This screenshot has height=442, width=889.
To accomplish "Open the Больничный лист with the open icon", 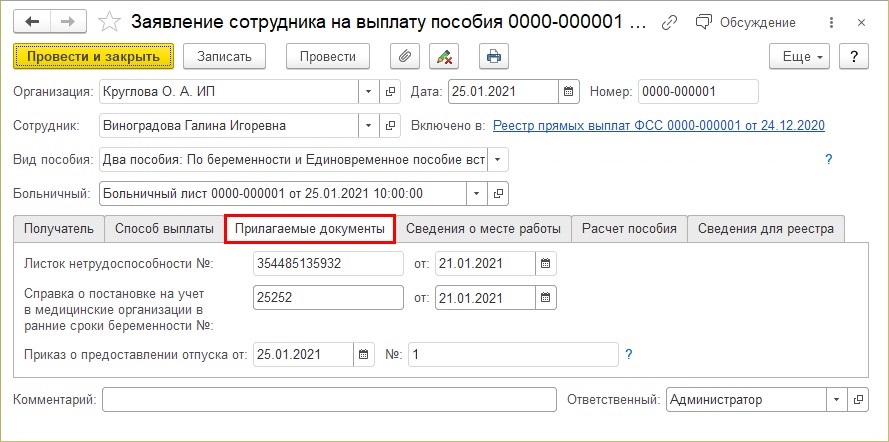I will [x=498, y=194].
